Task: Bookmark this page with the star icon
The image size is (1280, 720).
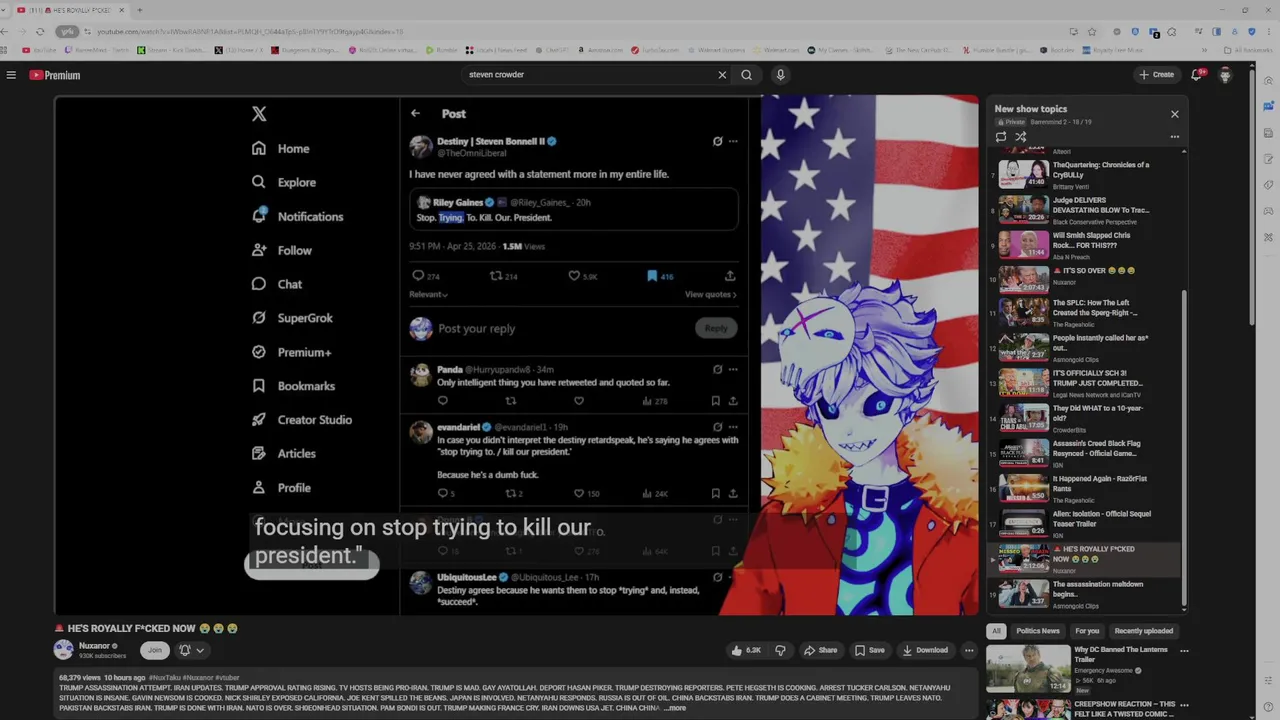Action: (1092, 32)
